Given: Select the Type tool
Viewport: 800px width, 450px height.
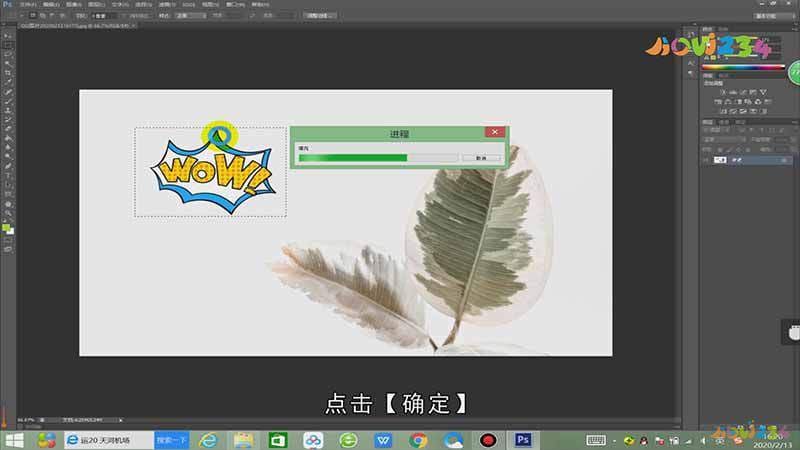Looking at the screenshot, I should (x=8, y=176).
